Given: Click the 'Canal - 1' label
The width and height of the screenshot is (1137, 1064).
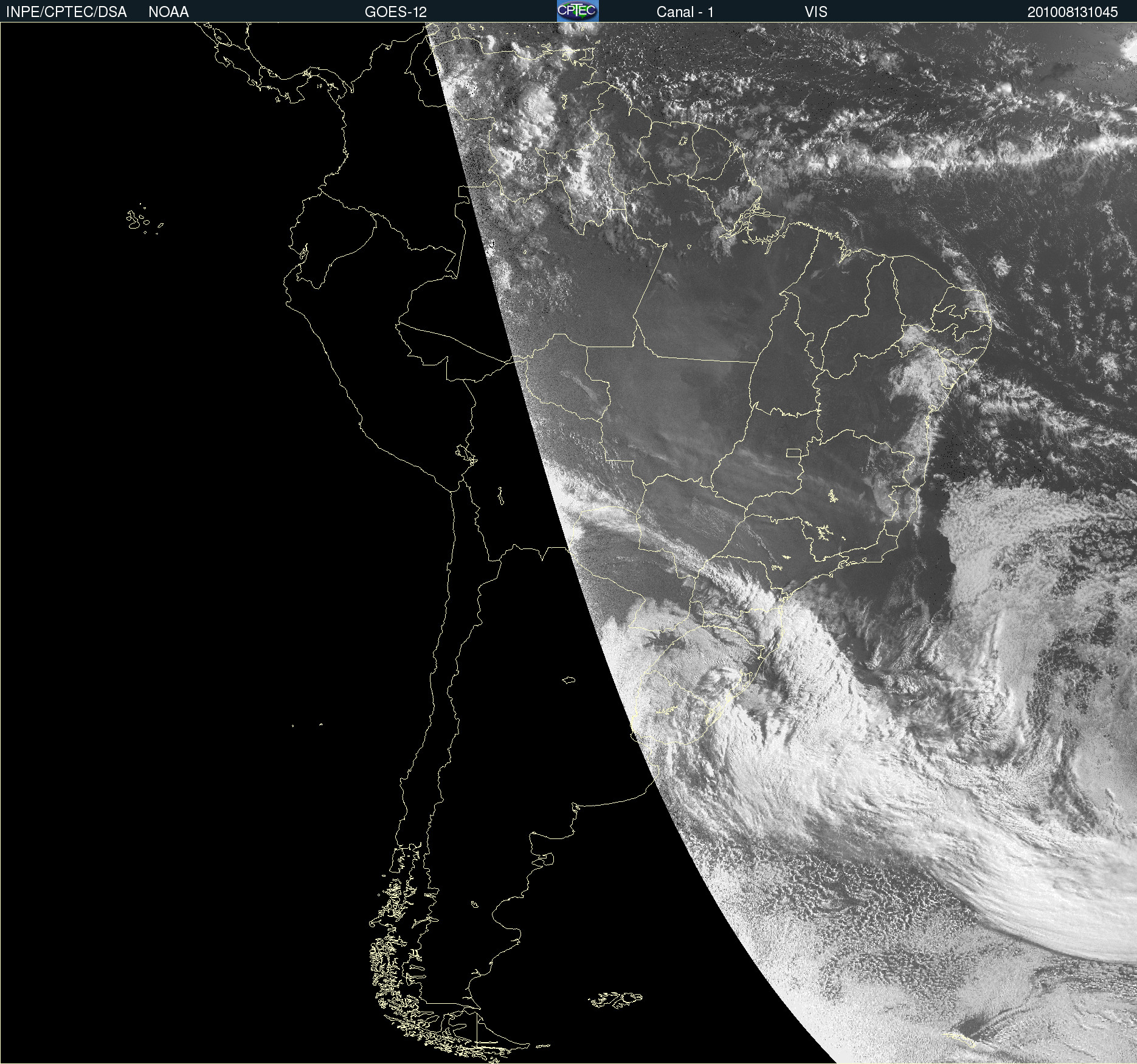Looking at the screenshot, I should [685, 12].
